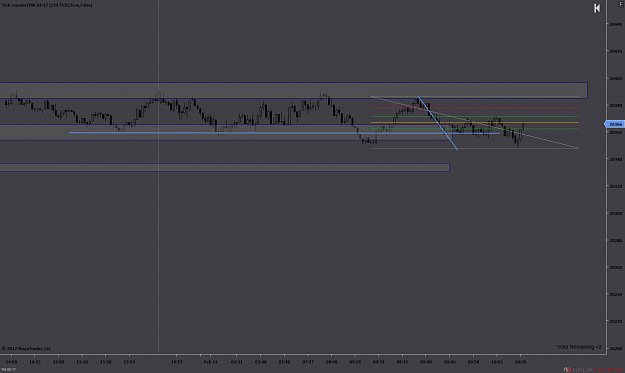Click the YM 03-17 tab label

click(8, 369)
